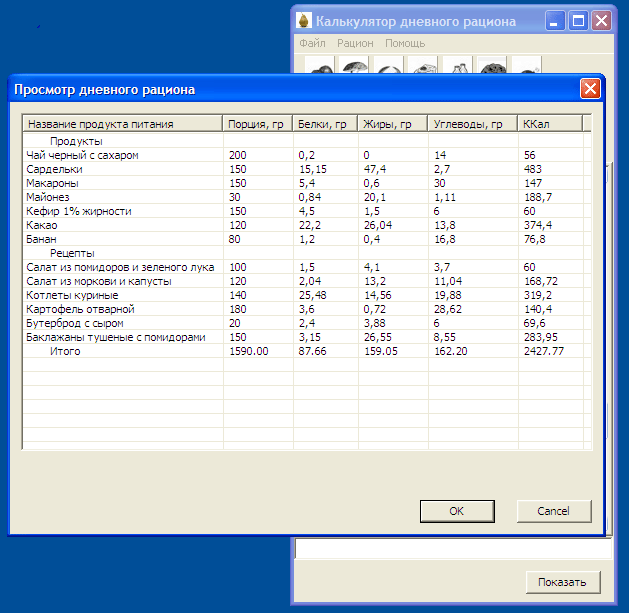Select Салат из моркови и капусты row
This screenshot has height=613, width=629.
(306, 281)
